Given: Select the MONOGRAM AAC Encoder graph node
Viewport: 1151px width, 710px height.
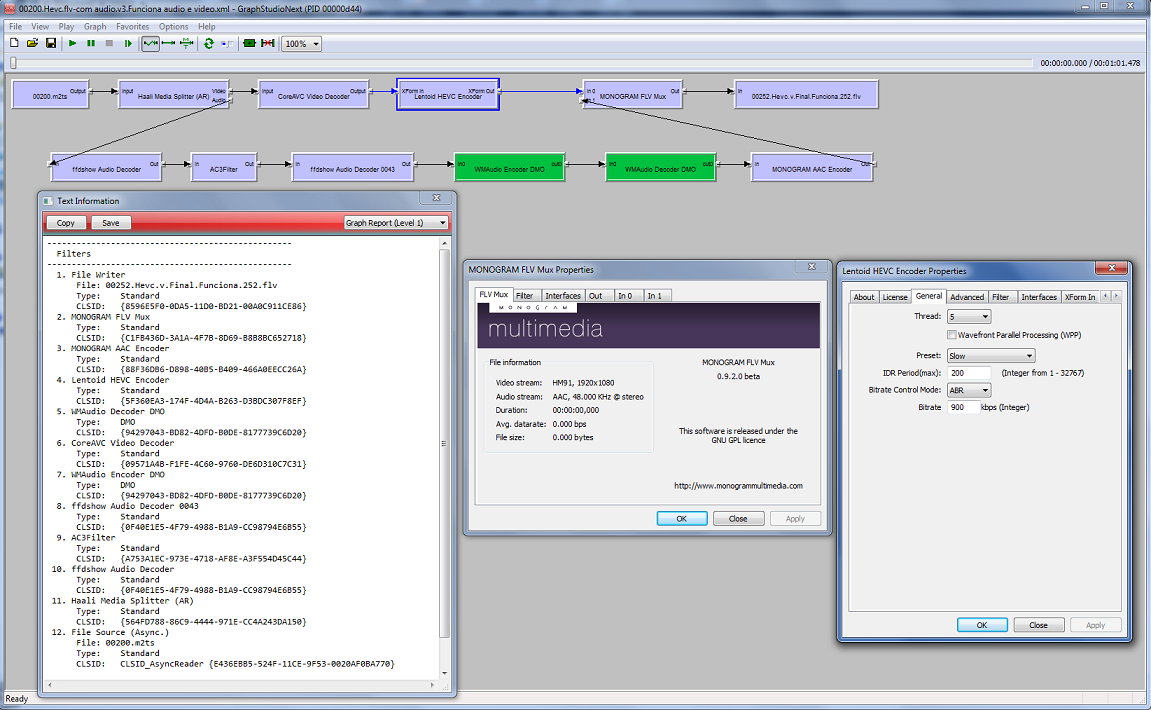Looking at the screenshot, I should point(812,168).
